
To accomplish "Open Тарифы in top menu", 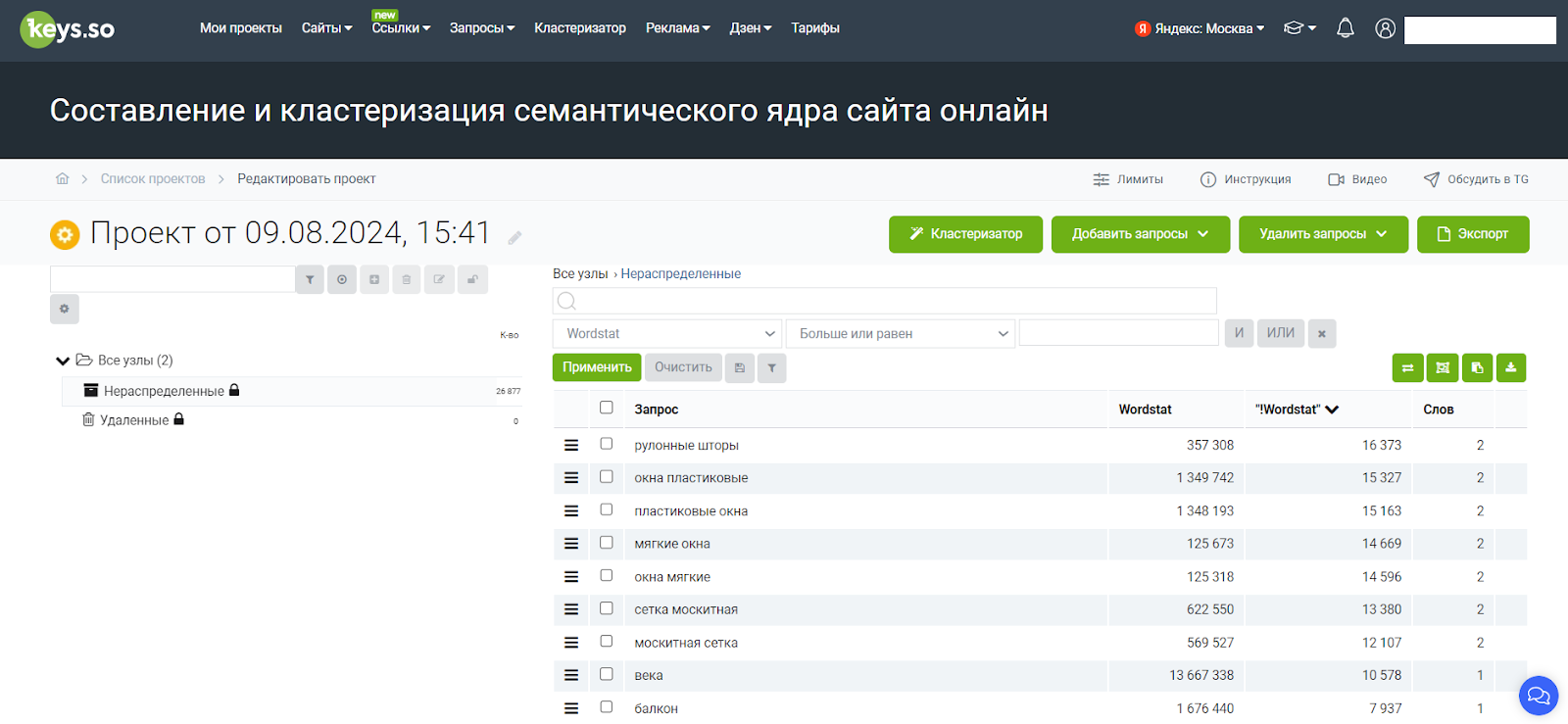I will (815, 28).
